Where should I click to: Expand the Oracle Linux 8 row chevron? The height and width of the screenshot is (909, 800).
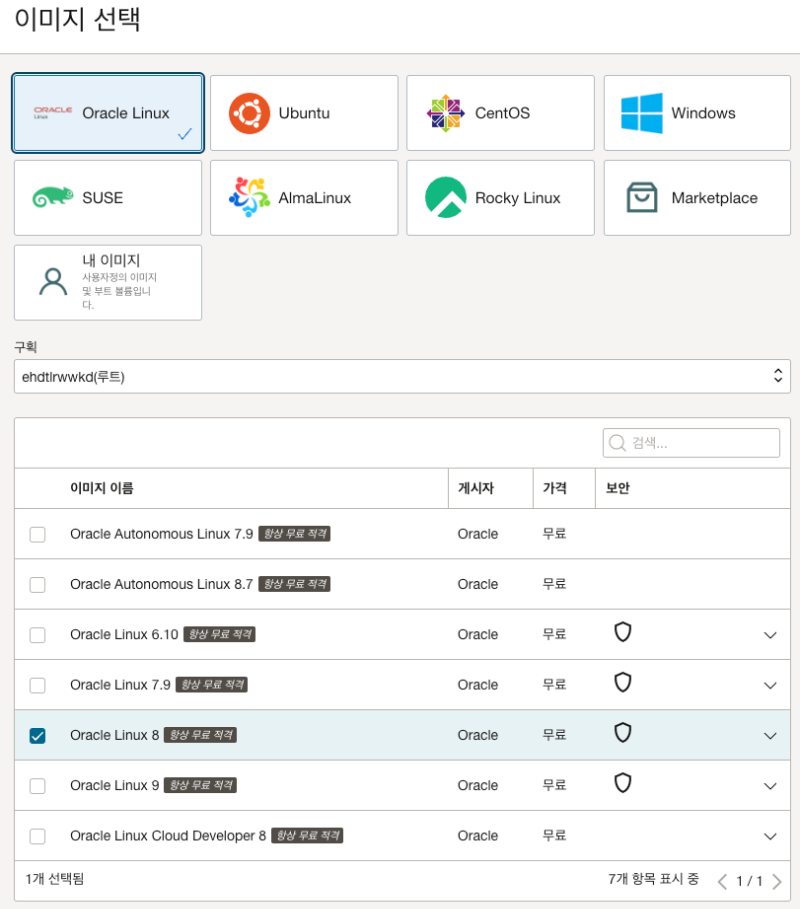tap(770, 736)
